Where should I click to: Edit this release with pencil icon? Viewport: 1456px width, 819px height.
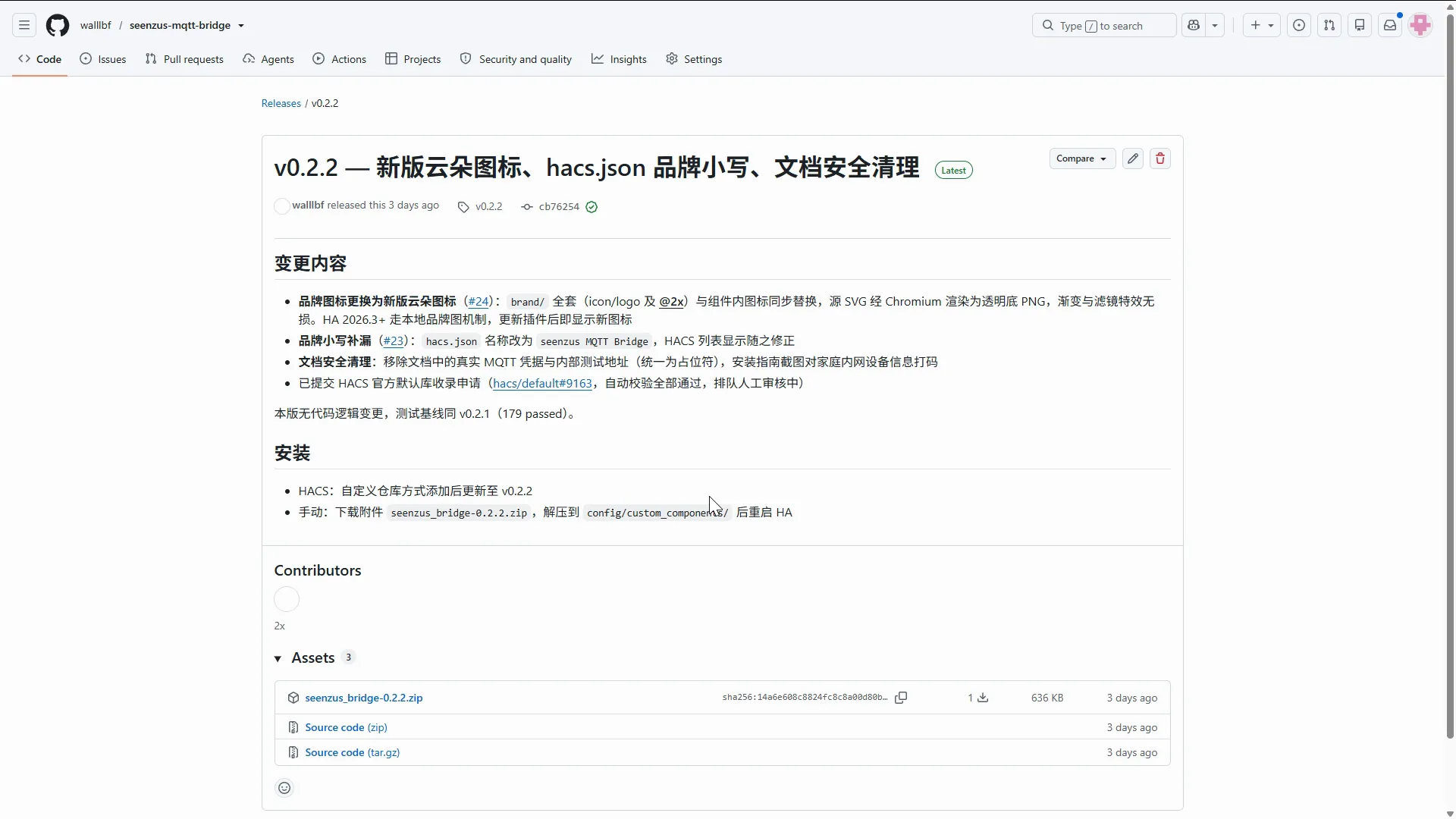tap(1133, 158)
